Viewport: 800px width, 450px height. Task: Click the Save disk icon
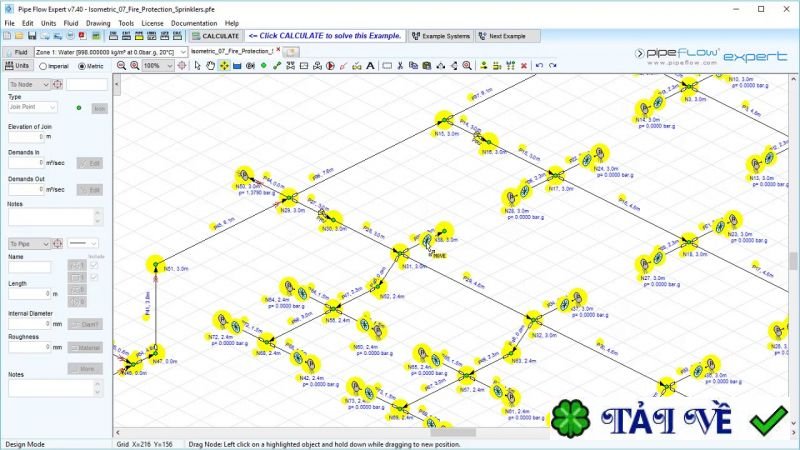tap(32, 36)
